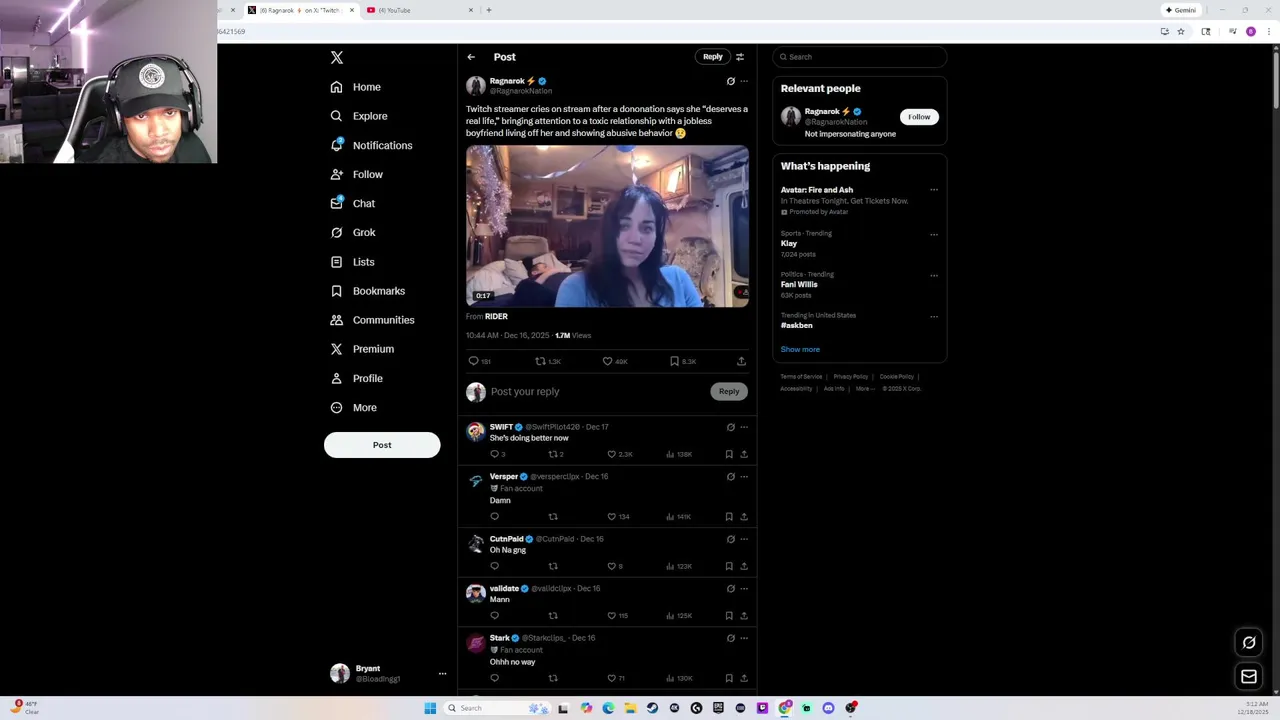Open Steam from the taskbar

tap(652, 708)
